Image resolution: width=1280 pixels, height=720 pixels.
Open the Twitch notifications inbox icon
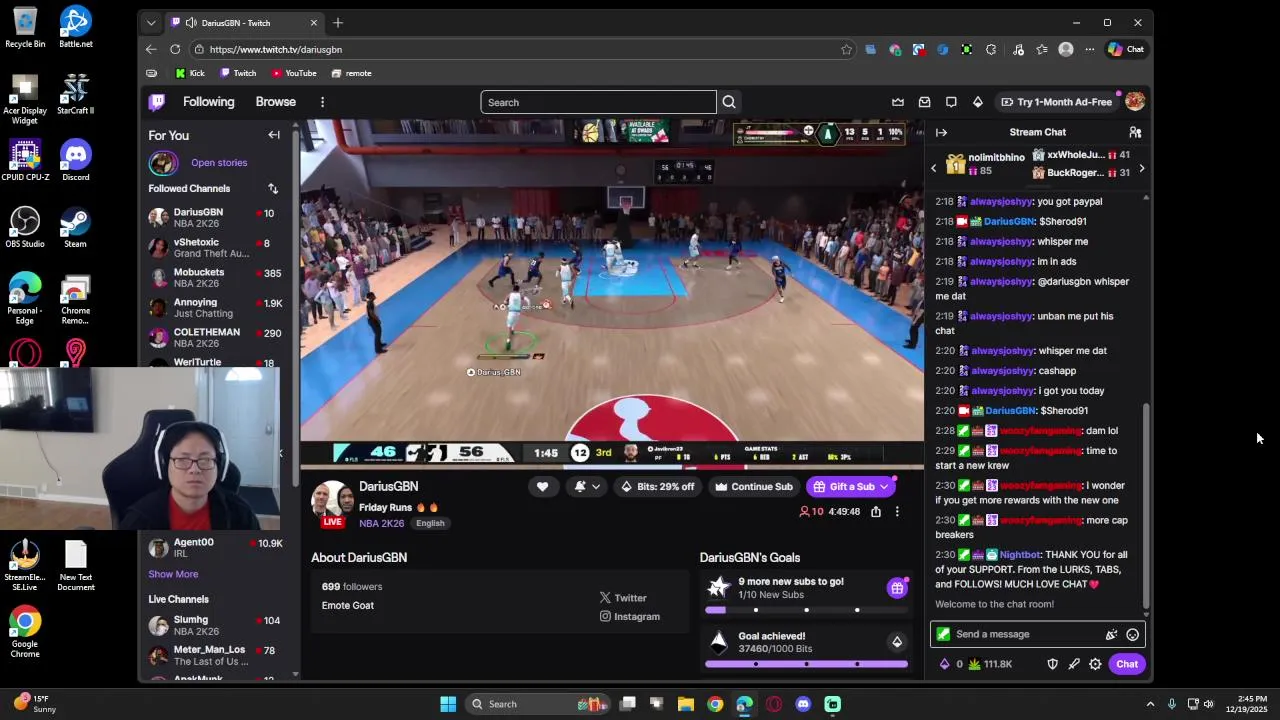(925, 102)
